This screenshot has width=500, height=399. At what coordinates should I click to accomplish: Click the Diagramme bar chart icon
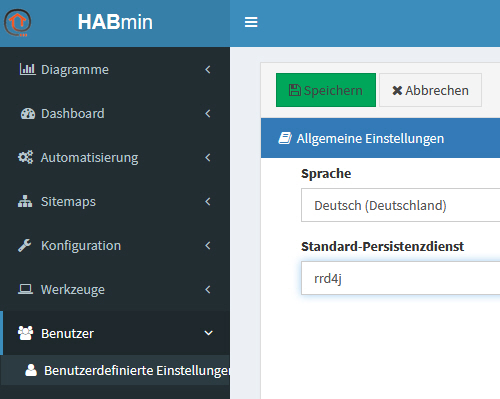27,69
